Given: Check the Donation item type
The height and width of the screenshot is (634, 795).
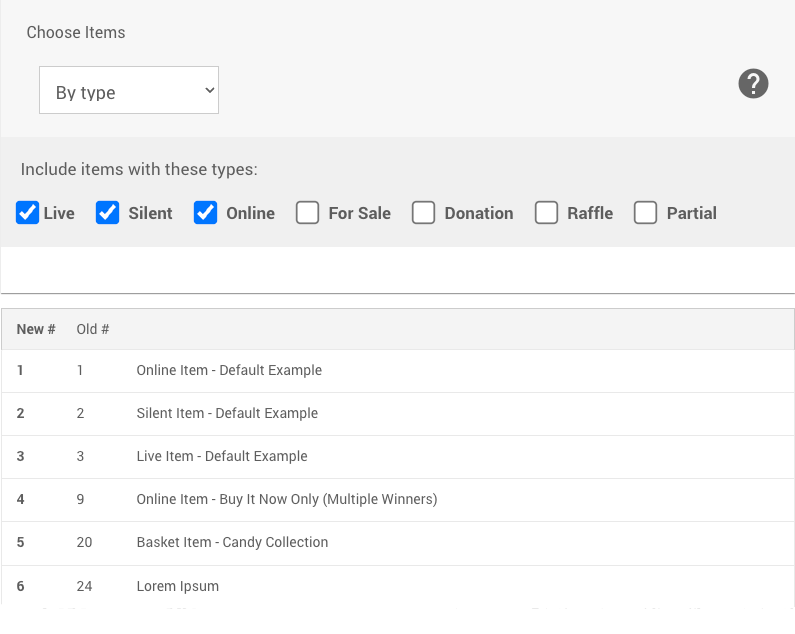Looking at the screenshot, I should pos(424,213).
